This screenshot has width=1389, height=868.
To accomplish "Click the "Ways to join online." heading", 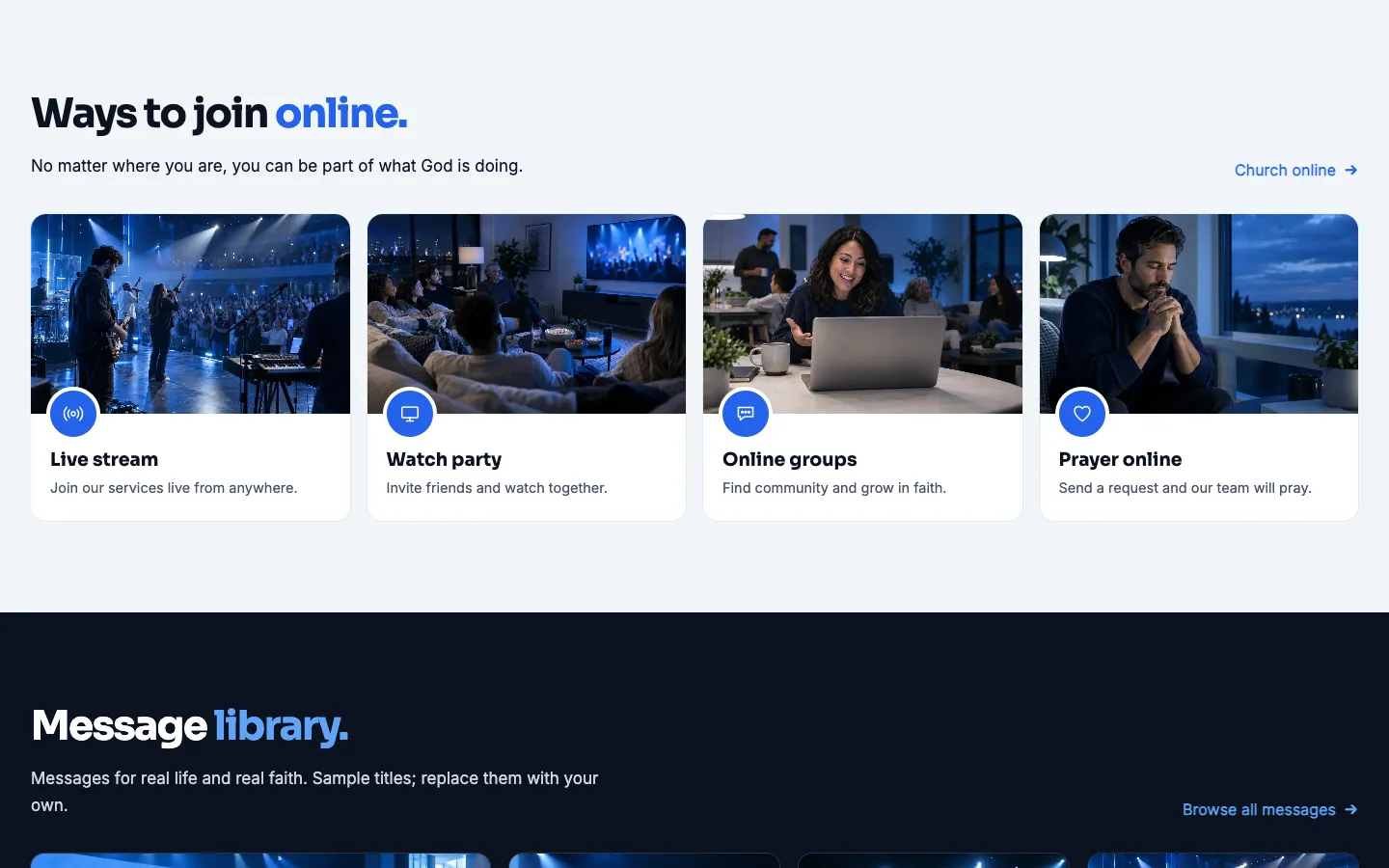I will pos(219,114).
